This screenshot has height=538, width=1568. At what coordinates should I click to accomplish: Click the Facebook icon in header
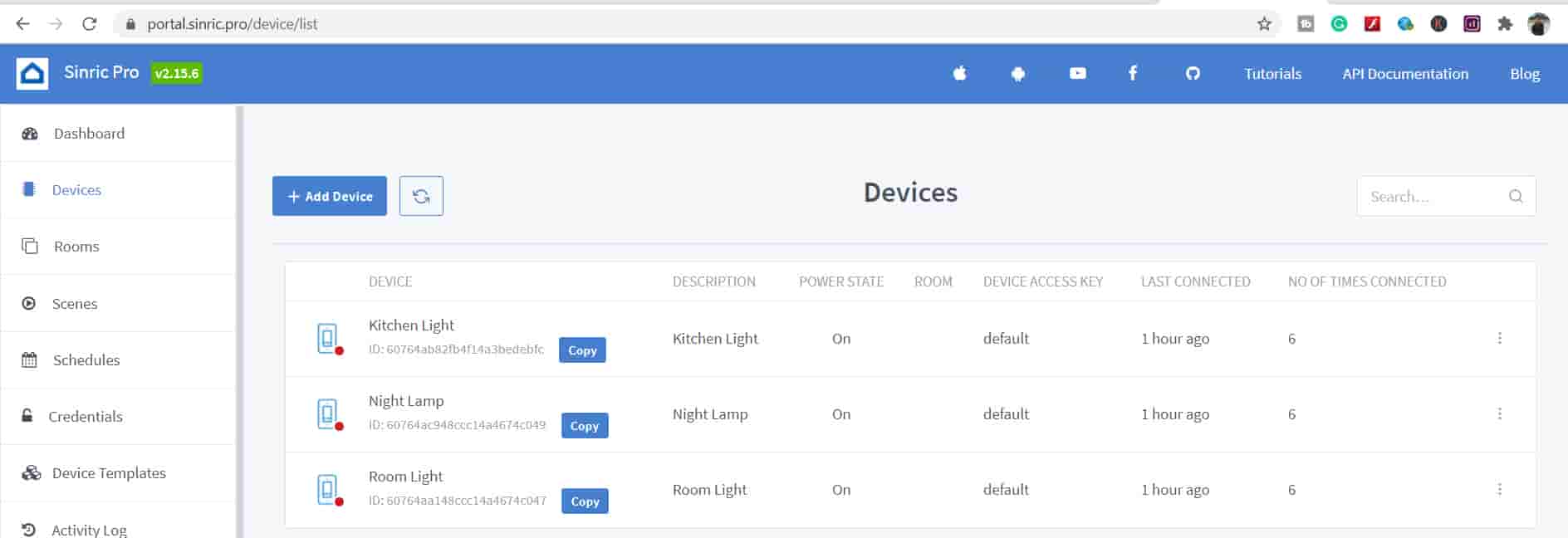pyautogui.click(x=1133, y=74)
